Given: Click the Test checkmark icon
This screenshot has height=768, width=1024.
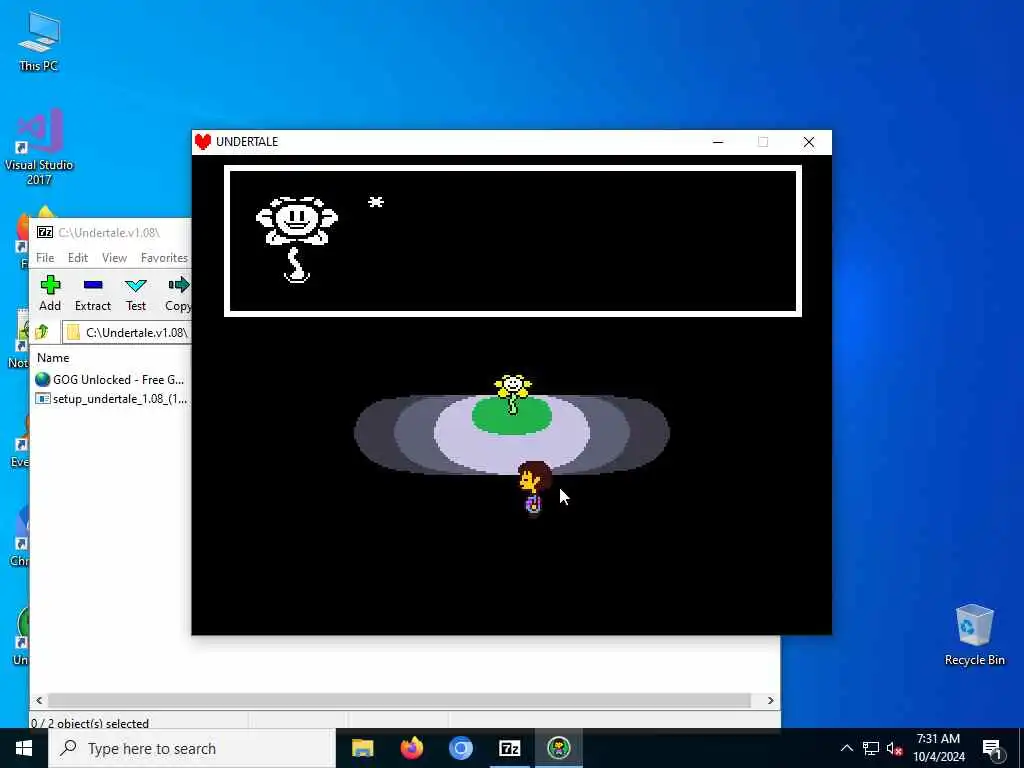Looking at the screenshot, I should point(136,285).
